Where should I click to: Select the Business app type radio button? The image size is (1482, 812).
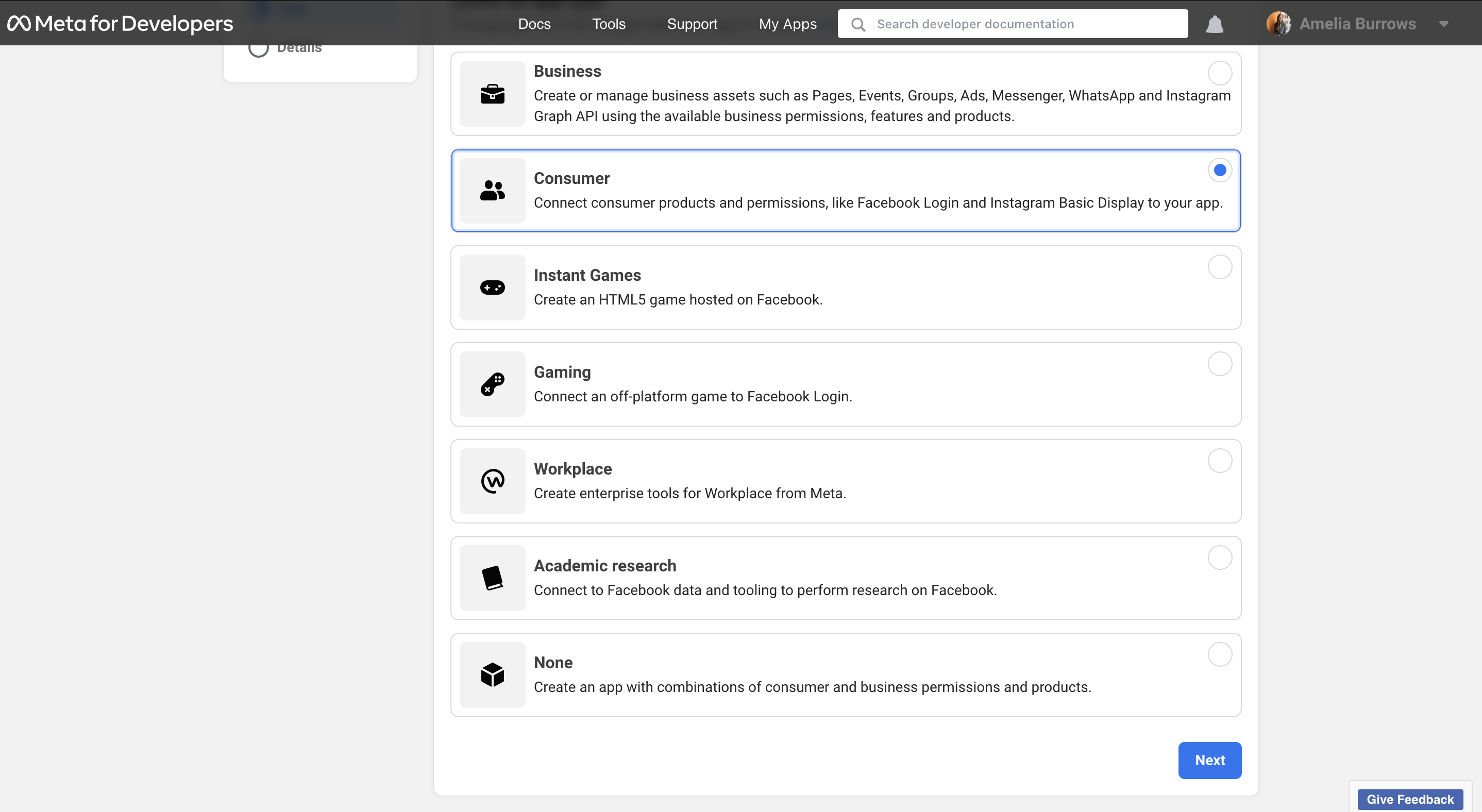[1220, 73]
